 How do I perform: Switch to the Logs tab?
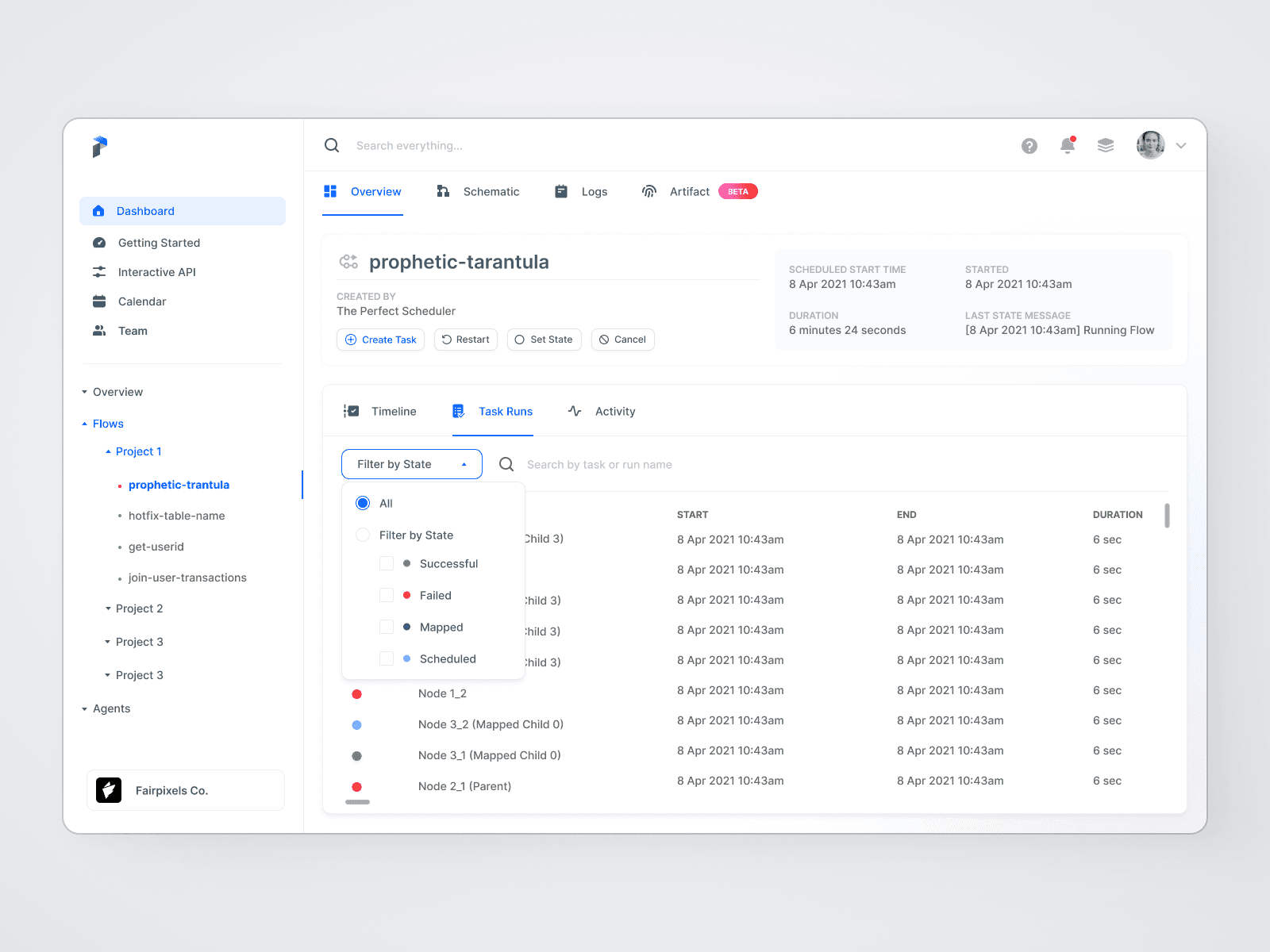(x=581, y=191)
